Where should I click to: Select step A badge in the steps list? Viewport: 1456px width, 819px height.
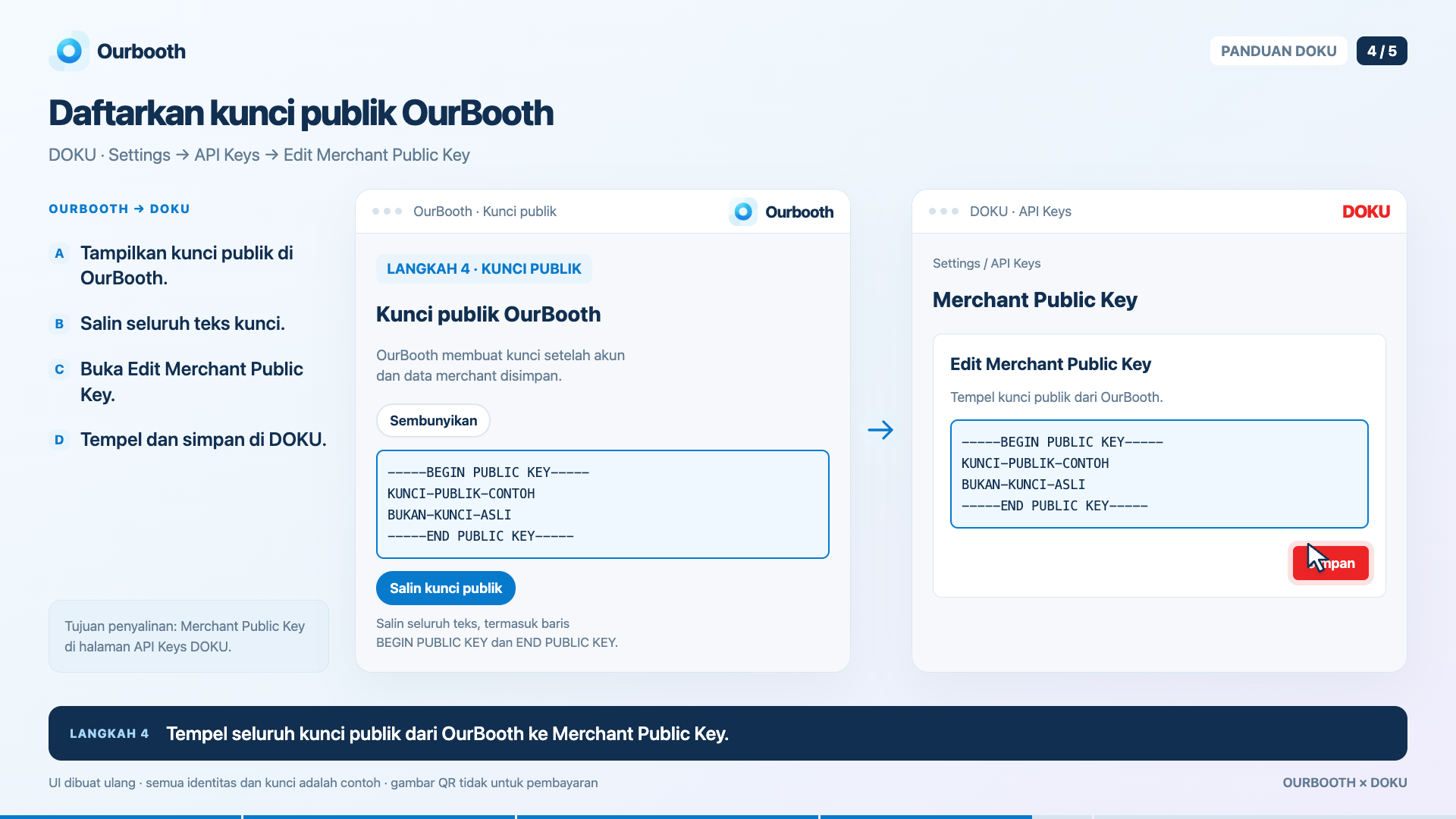click(x=59, y=253)
